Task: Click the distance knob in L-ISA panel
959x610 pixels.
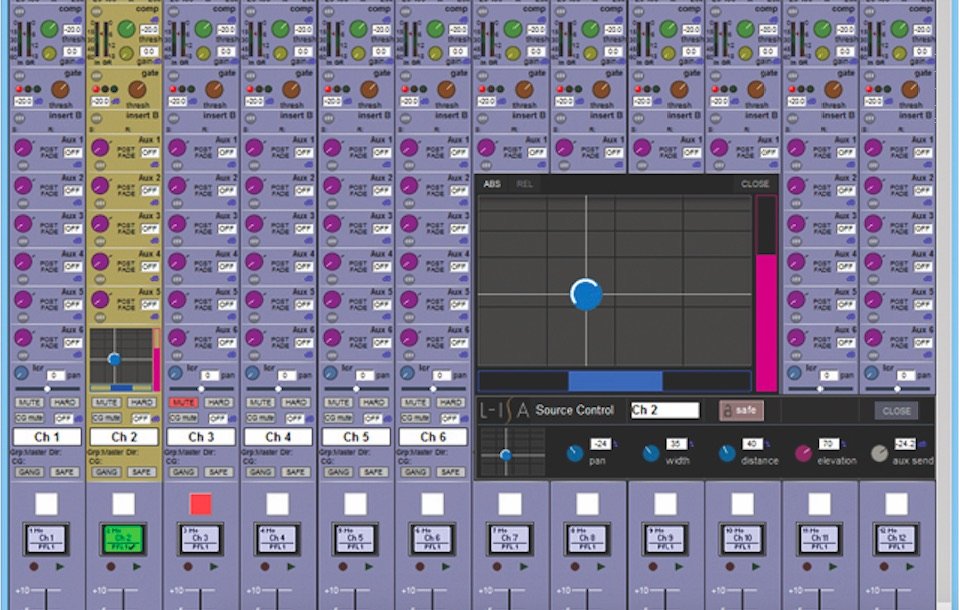Action: click(727, 453)
